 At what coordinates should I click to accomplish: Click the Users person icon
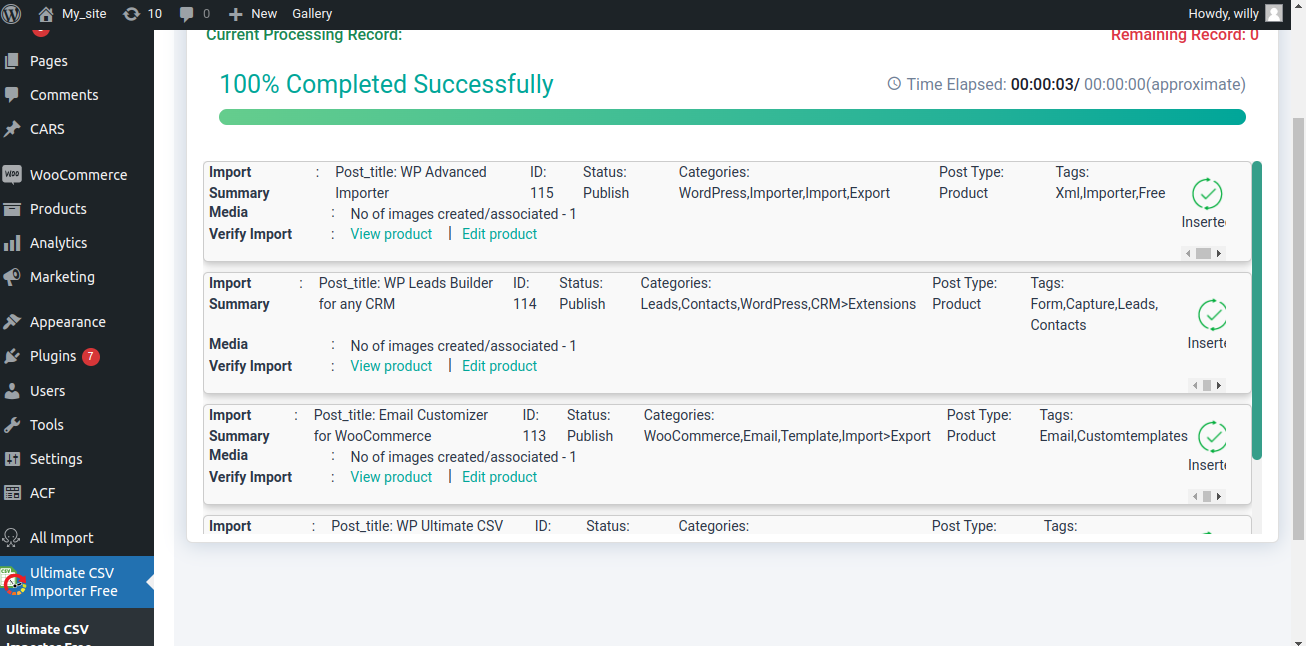[x=12, y=391]
